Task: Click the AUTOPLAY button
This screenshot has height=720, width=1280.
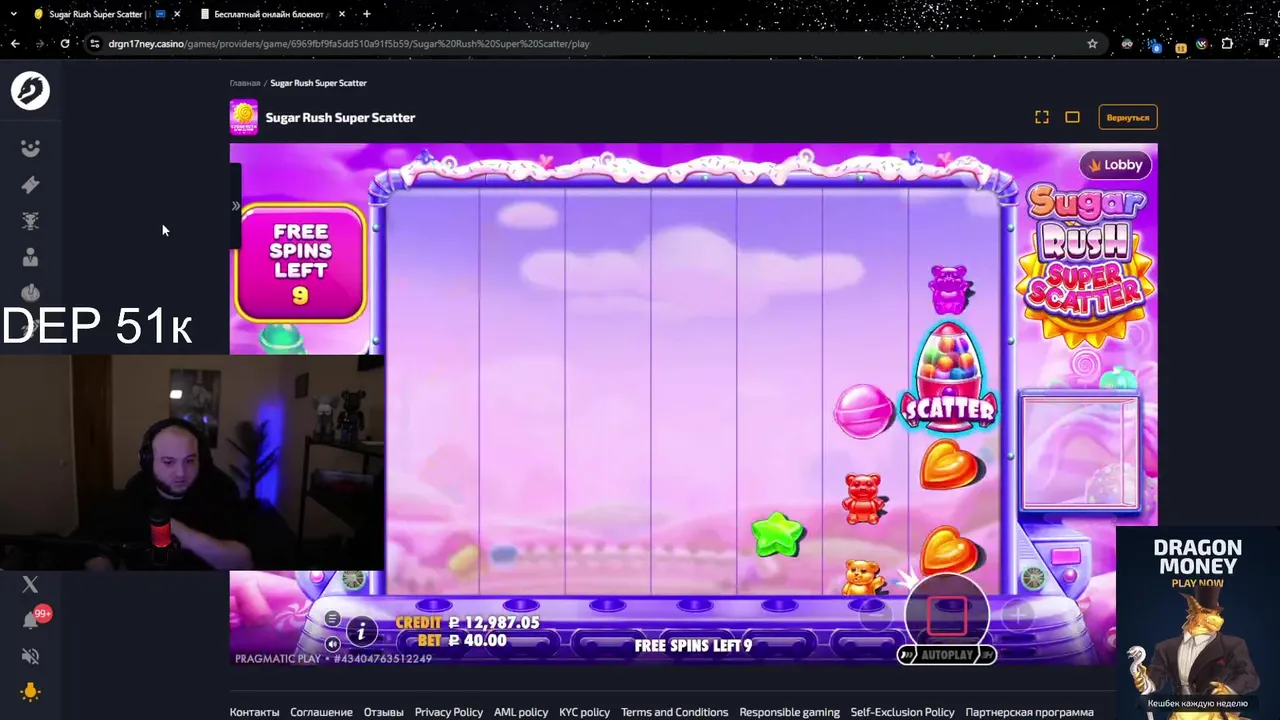Action: click(946, 655)
